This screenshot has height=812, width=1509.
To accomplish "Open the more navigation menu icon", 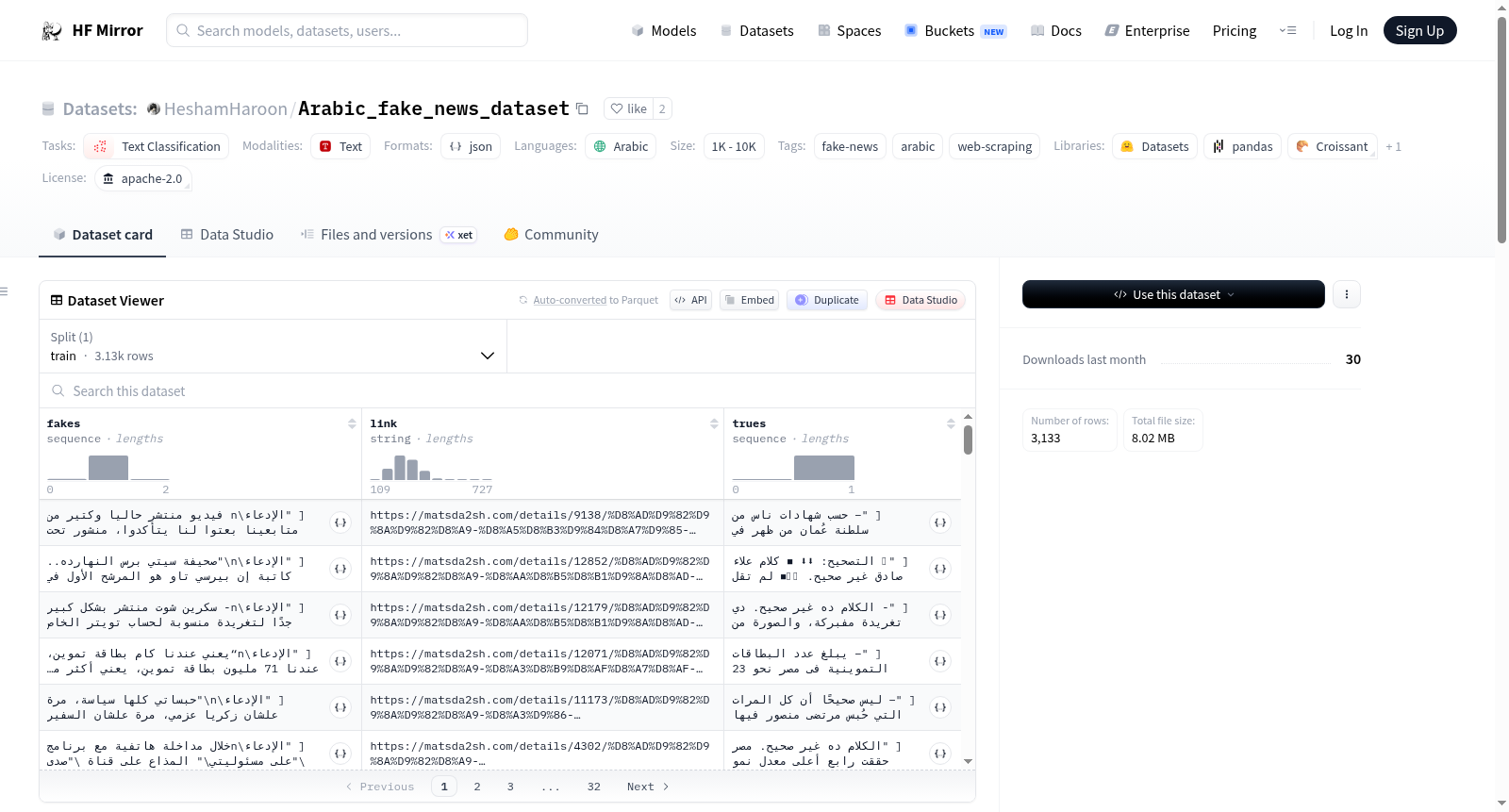I will click(x=1287, y=31).
